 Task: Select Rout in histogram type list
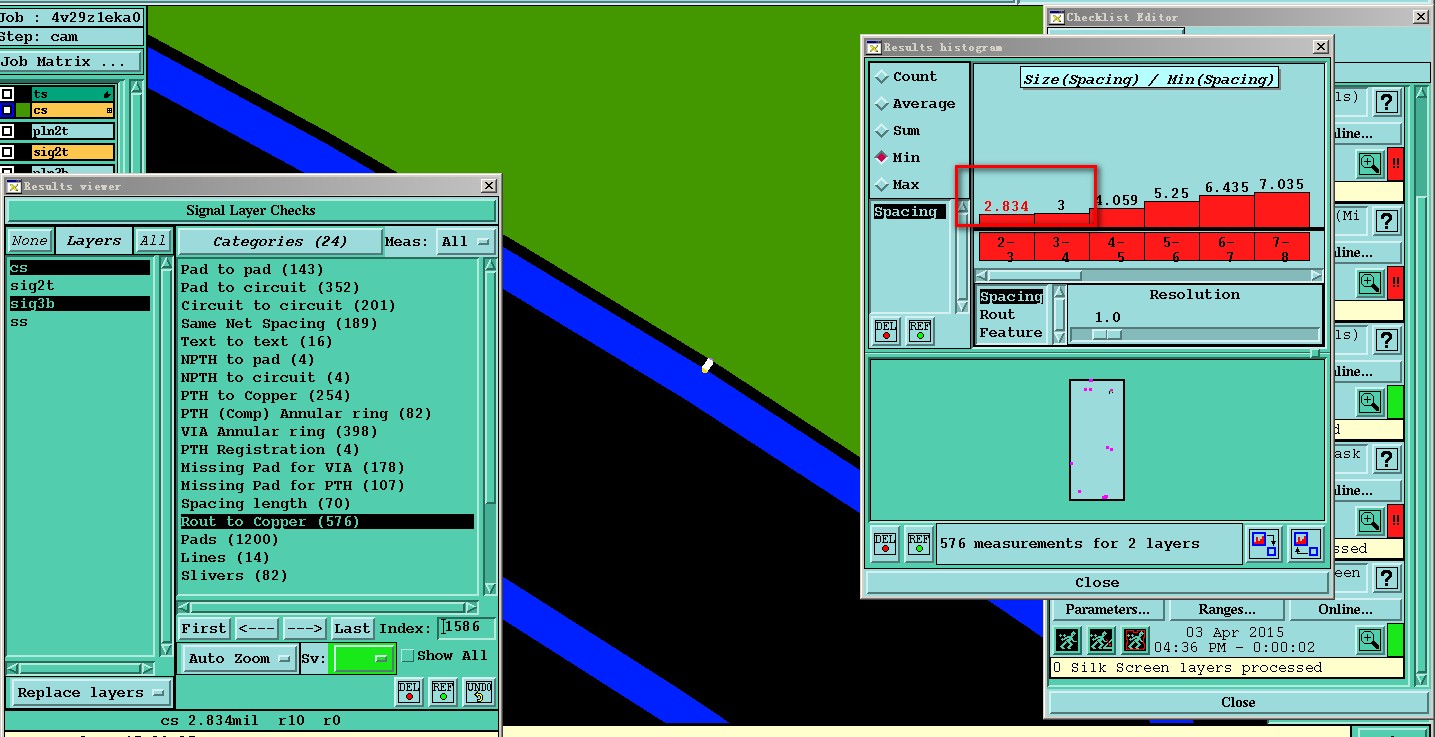tap(997, 314)
